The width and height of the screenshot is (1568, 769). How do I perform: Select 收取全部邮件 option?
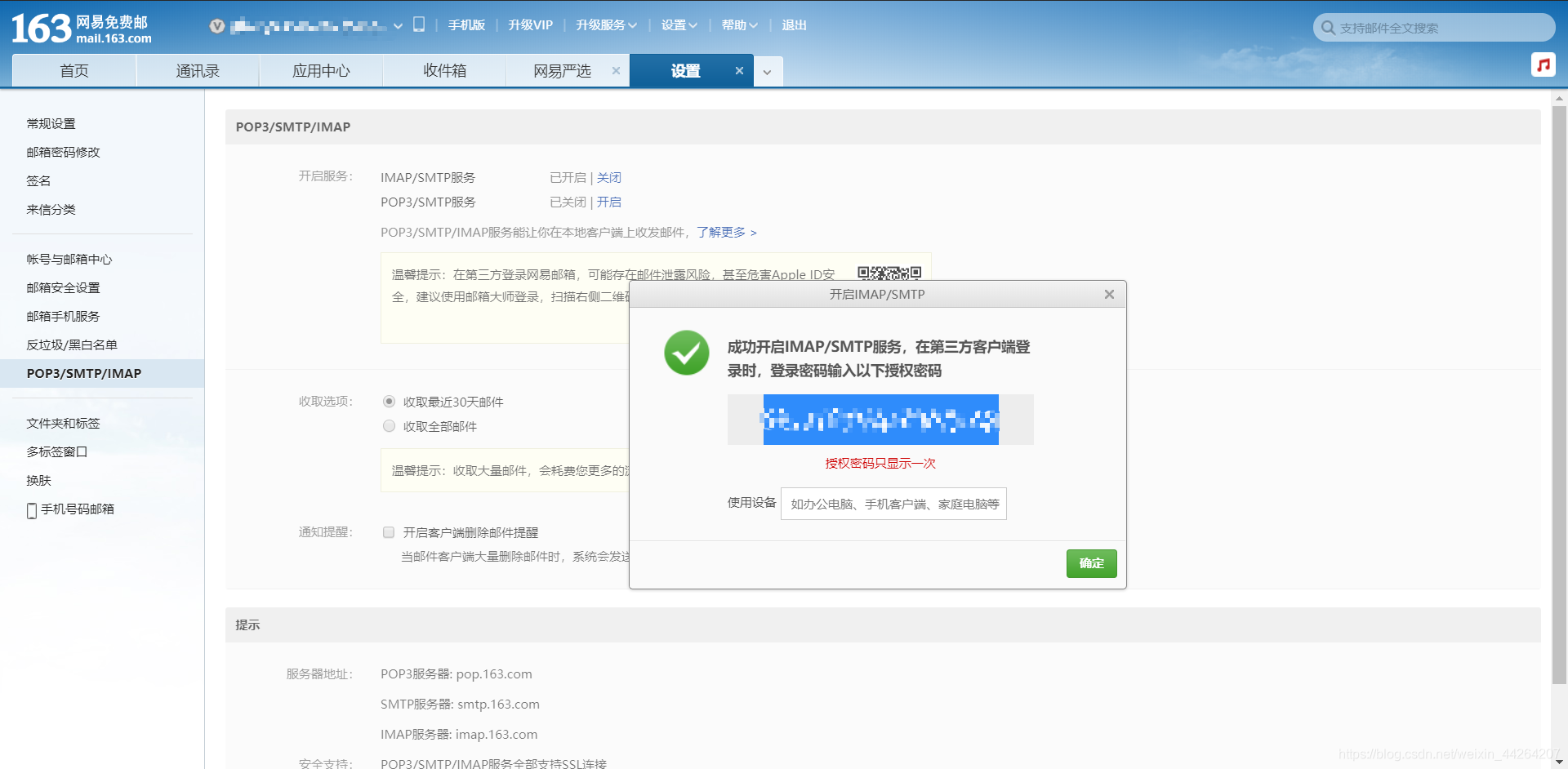click(389, 426)
